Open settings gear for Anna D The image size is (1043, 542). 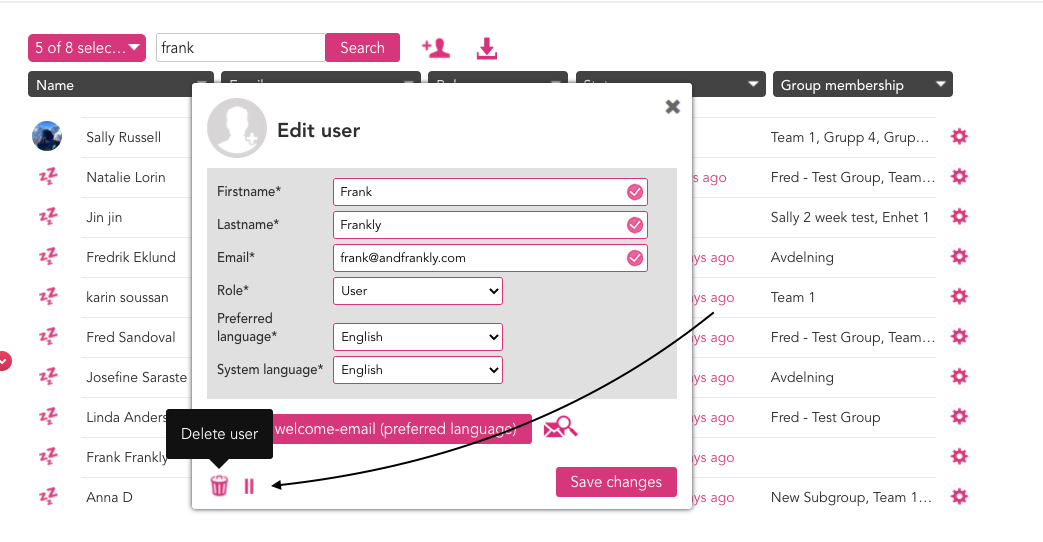coord(959,497)
